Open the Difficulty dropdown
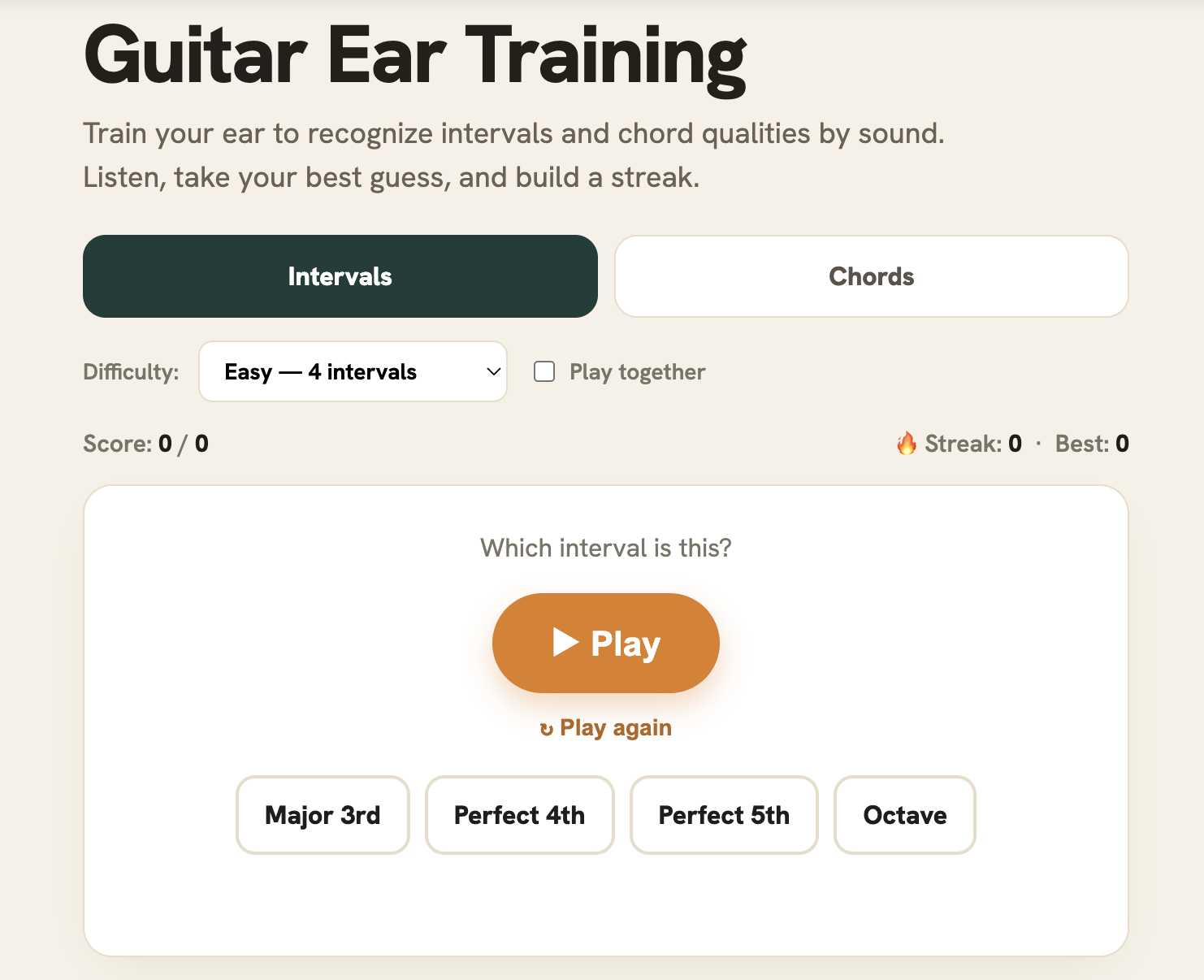 pos(353,371)
